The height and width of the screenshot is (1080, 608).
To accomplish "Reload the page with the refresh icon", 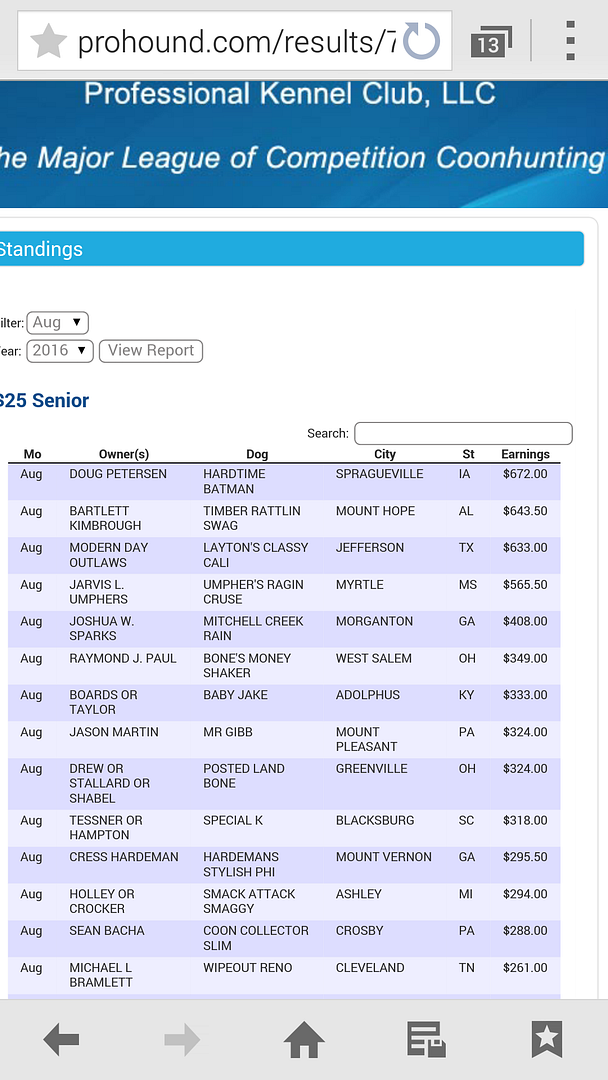I will click(x=422, y=42).
